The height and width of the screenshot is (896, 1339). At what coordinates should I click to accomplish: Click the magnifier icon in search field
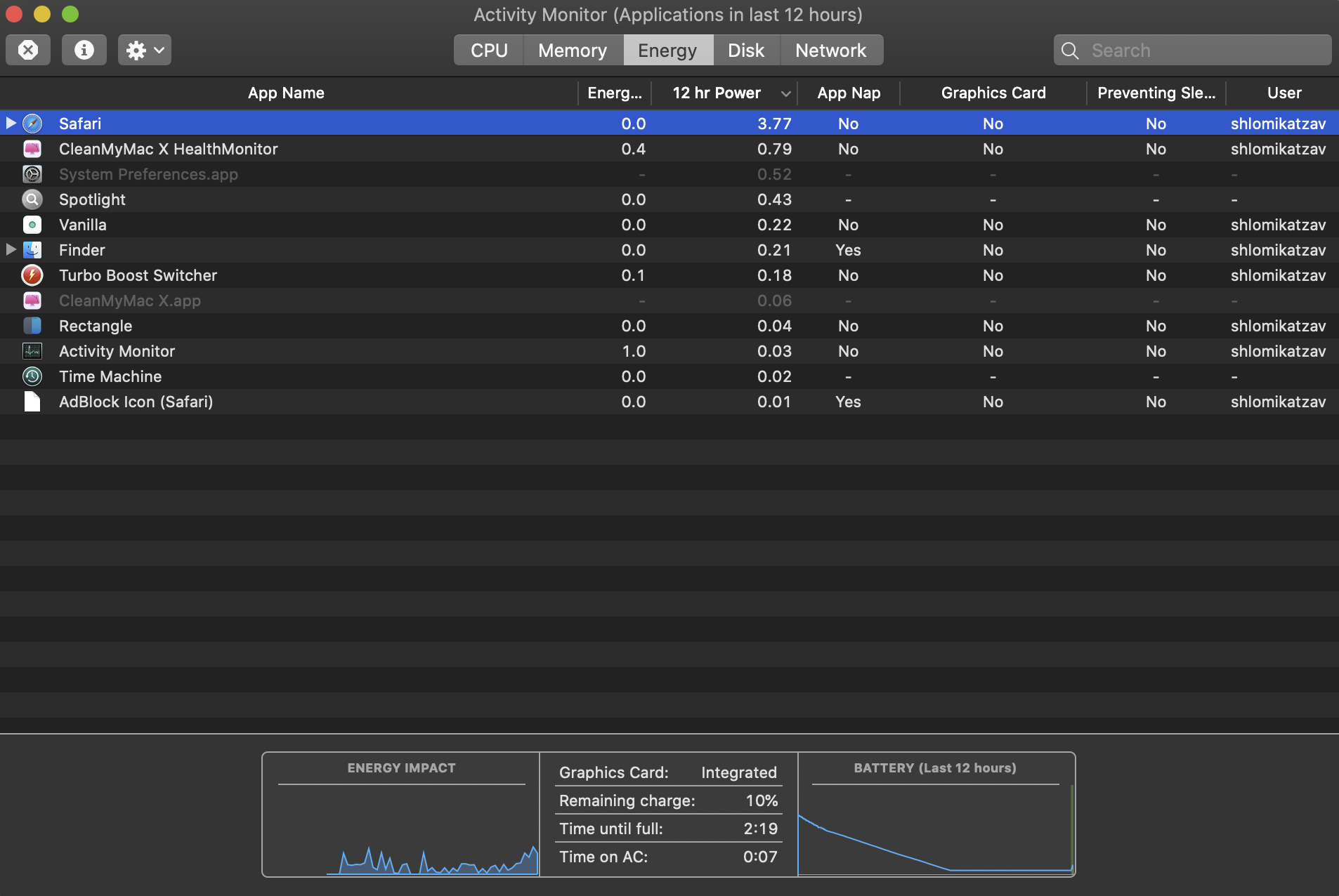click(1070, 51)
